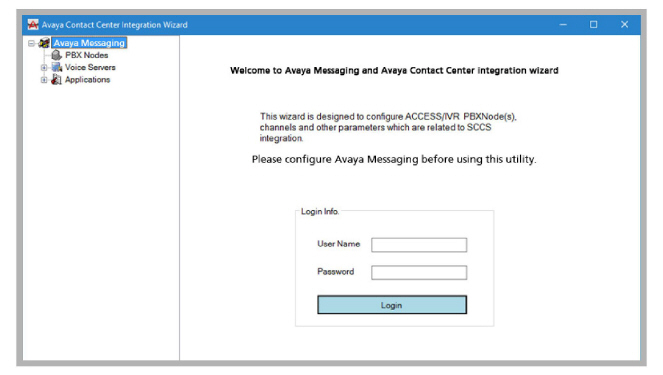Close the wizard window
Screen dimensions: 663x375
tap(625, 25)
